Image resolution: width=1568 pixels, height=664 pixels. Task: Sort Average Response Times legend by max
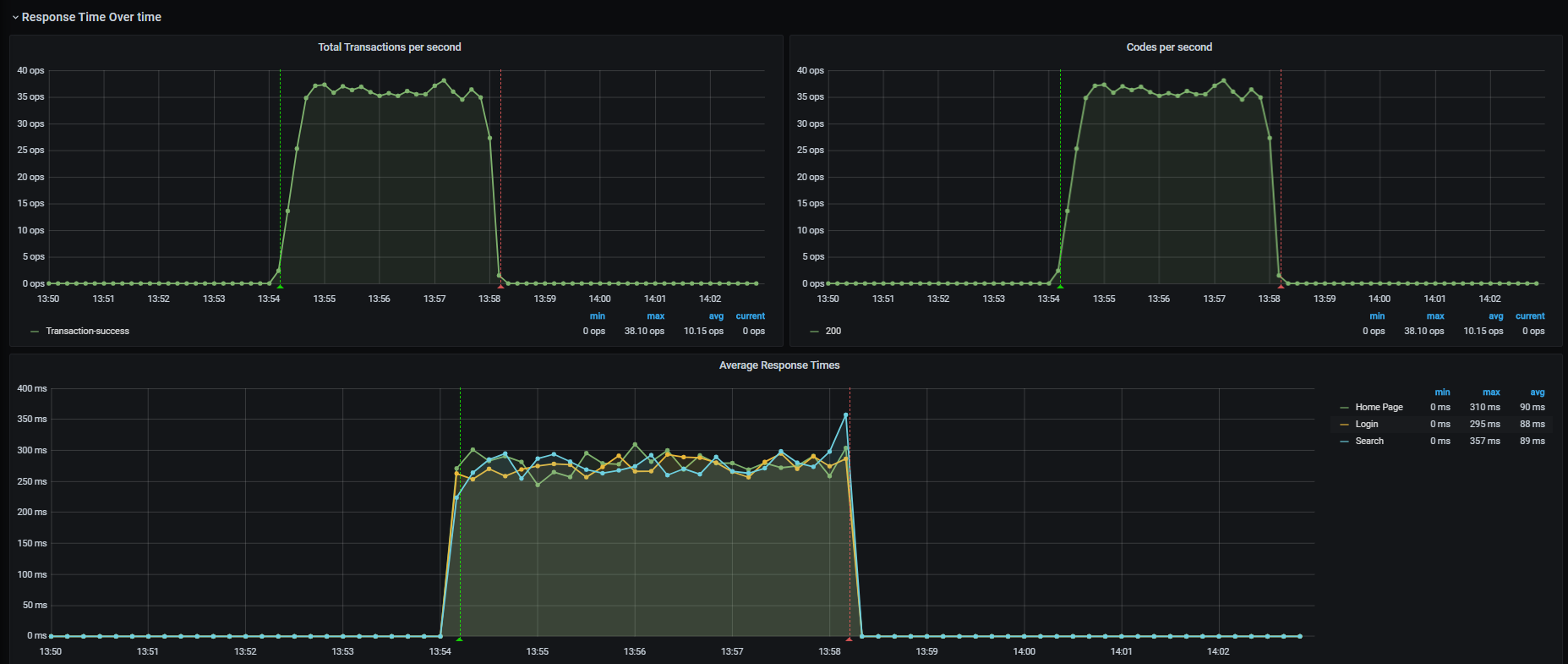click(1491, 392)
